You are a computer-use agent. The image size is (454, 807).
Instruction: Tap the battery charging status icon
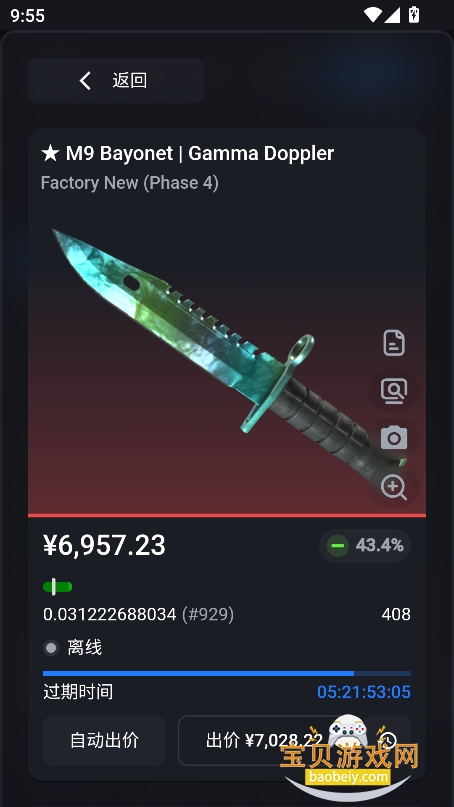[413, 14]
